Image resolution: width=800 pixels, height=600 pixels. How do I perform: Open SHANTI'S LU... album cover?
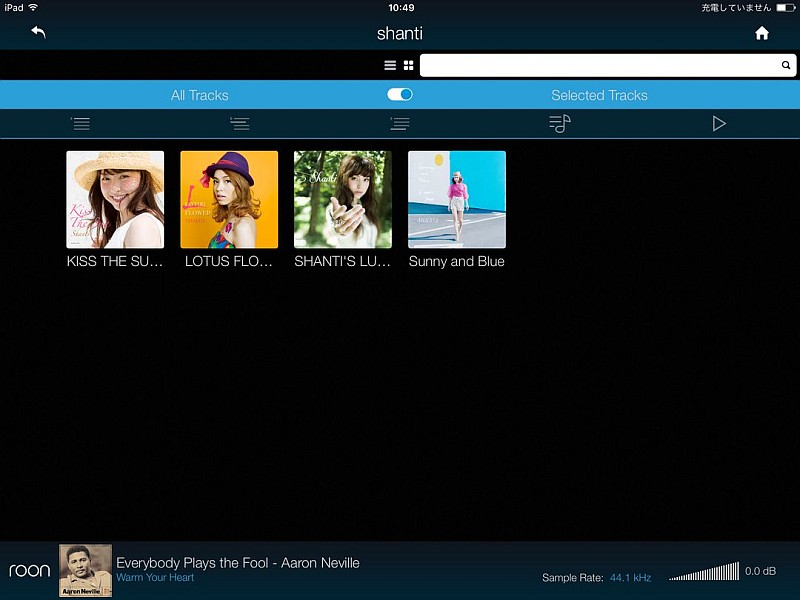coord(343,199)
